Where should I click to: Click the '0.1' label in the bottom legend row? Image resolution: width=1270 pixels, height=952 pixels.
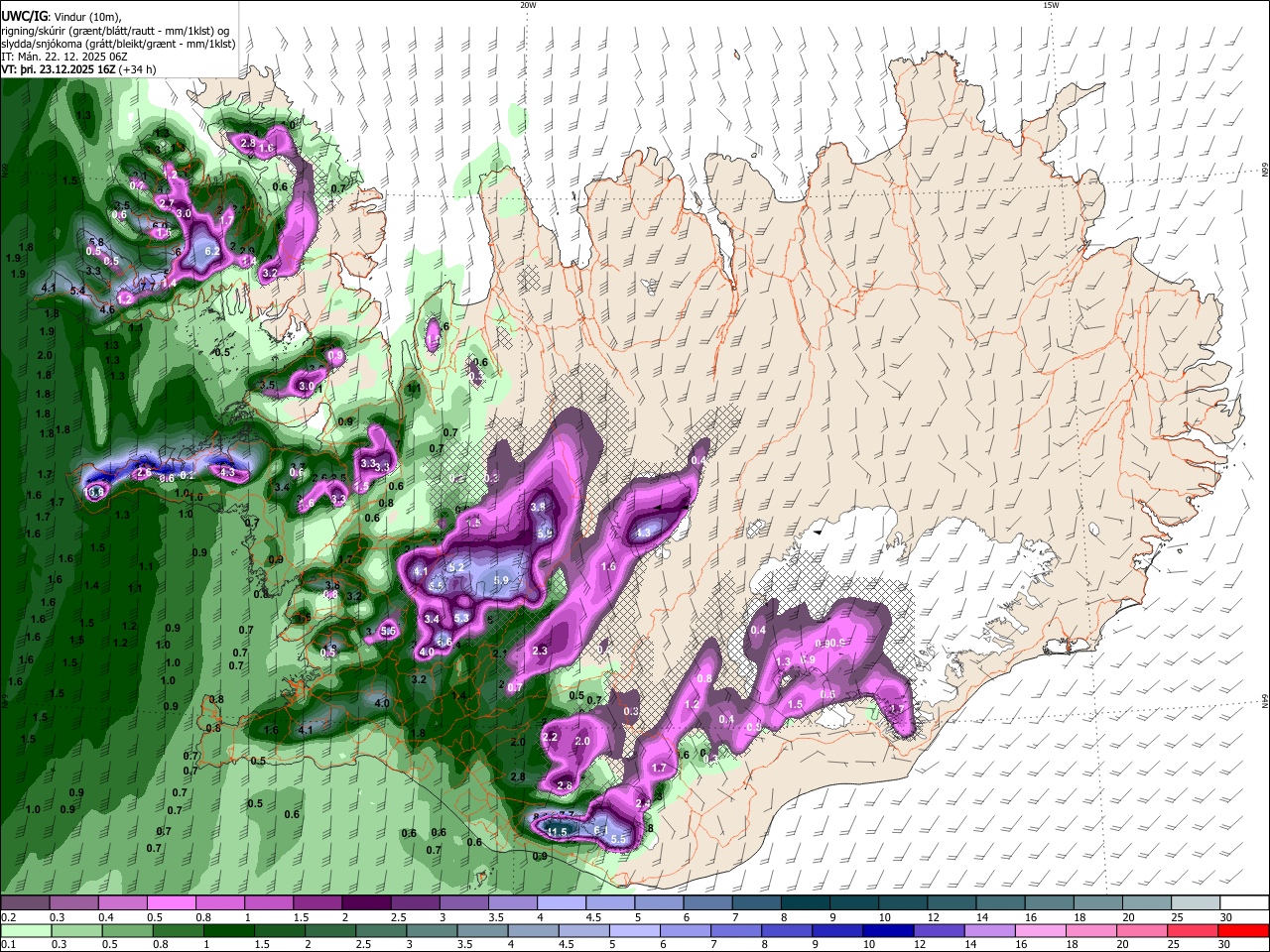[x=8, y=944]
